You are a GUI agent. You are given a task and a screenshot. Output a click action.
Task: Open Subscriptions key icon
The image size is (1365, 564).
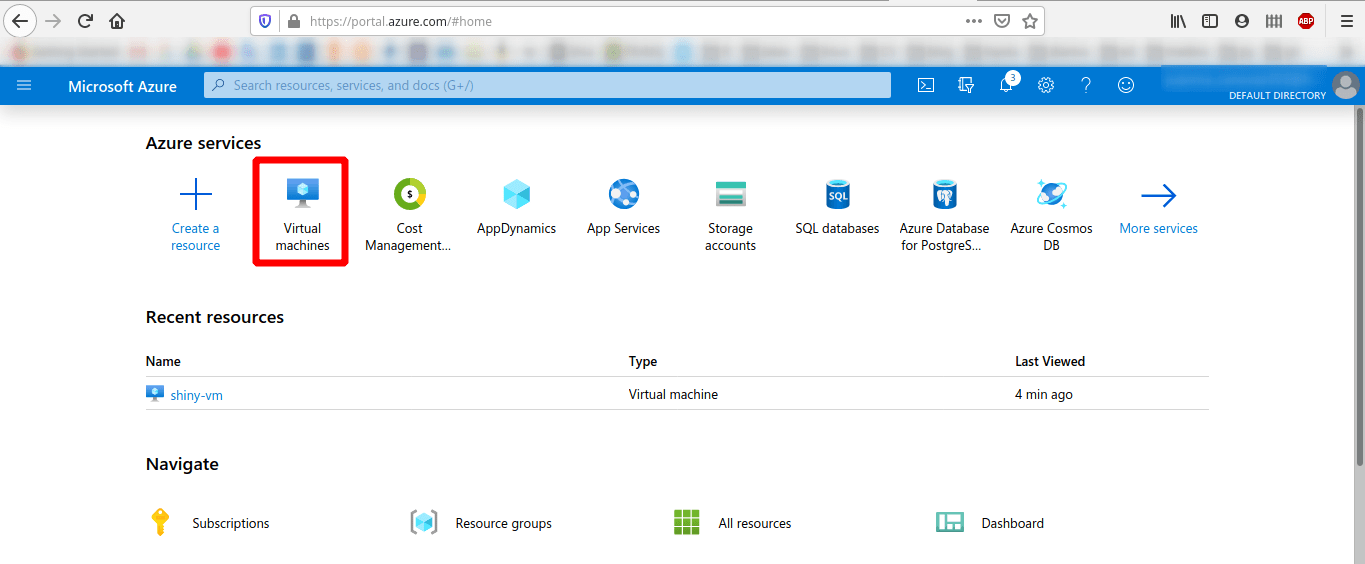[x=159, y=522]
